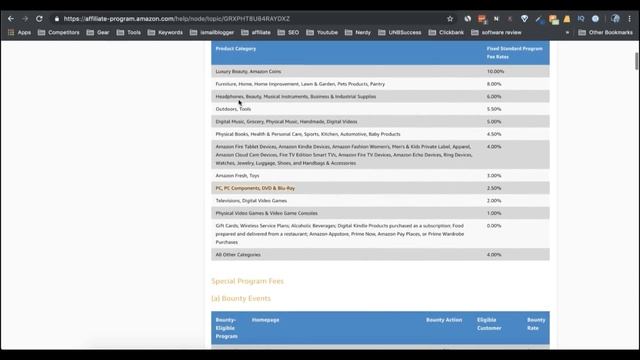Show hidden bookmarks overflow chevron
Viewport: 640px width, 360px height.
[567, 32]
